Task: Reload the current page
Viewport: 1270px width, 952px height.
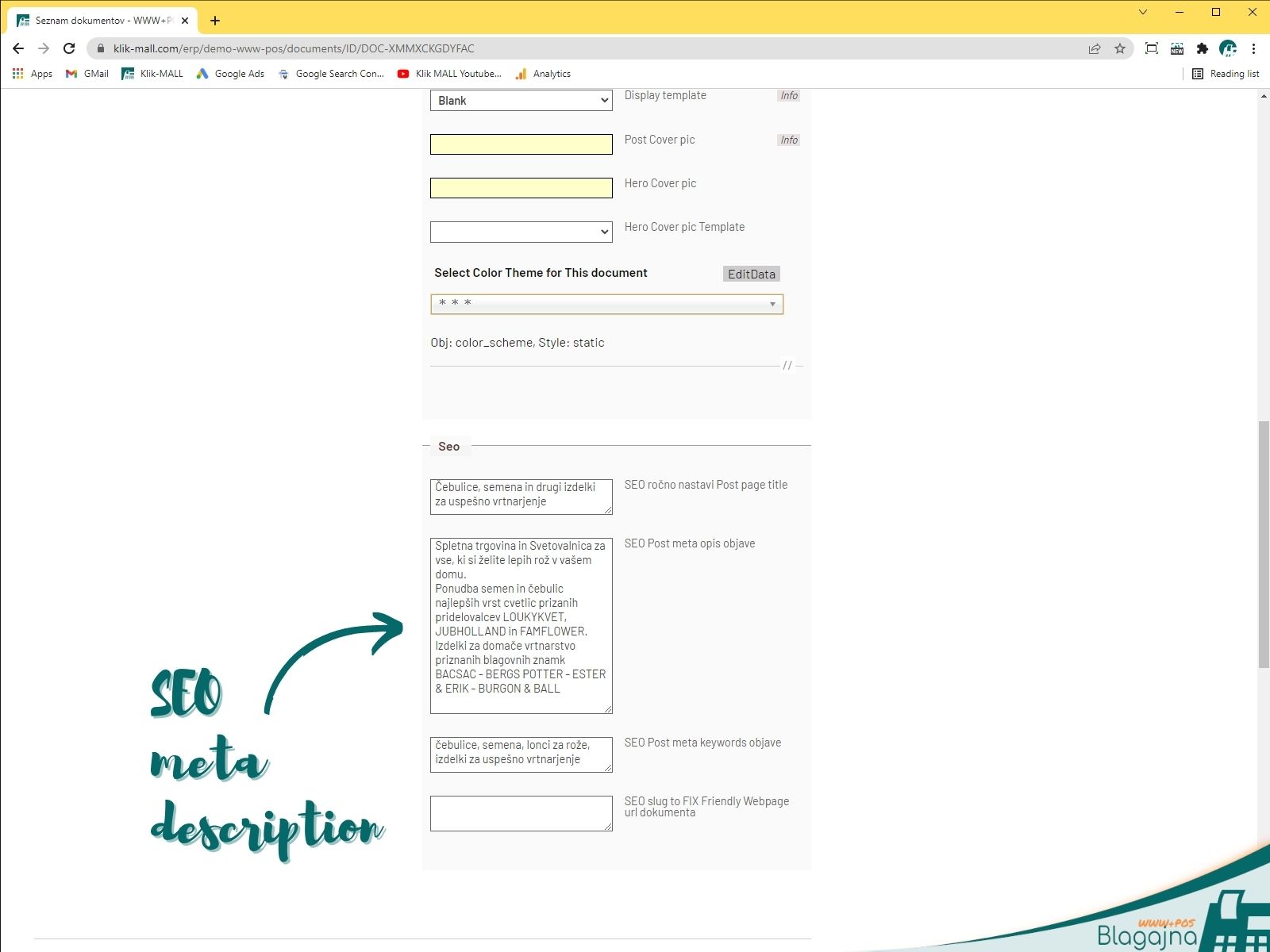Action: tap(69, 48)
